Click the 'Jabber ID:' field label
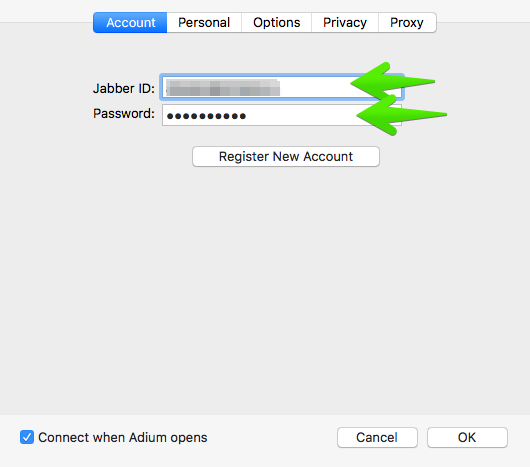Viewport: 530px width, 467px height. pyautogui.click(x=124, y=88)
